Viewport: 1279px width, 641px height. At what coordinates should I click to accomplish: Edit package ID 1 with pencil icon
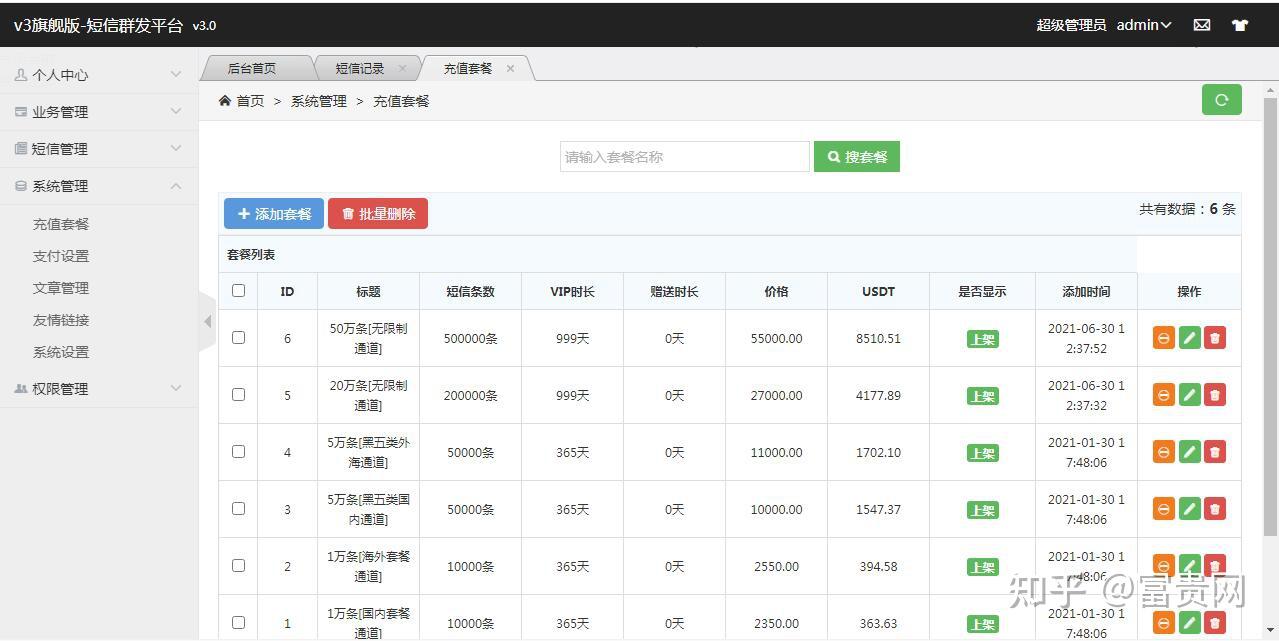(x=1189, y=623)
